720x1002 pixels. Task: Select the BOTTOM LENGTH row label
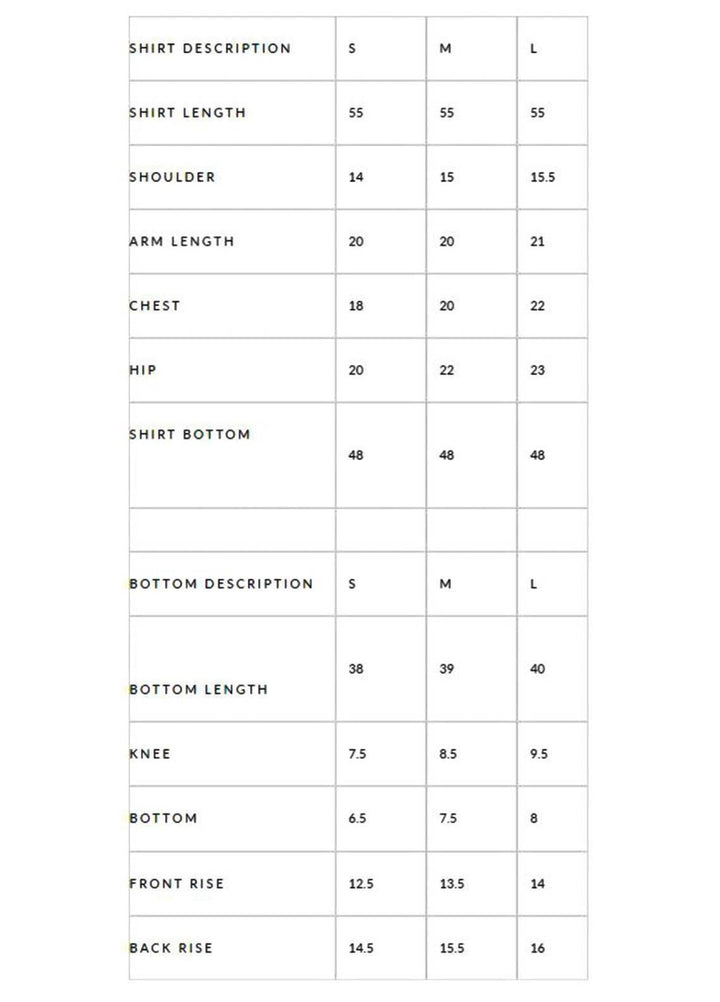(x=199, y=689)
